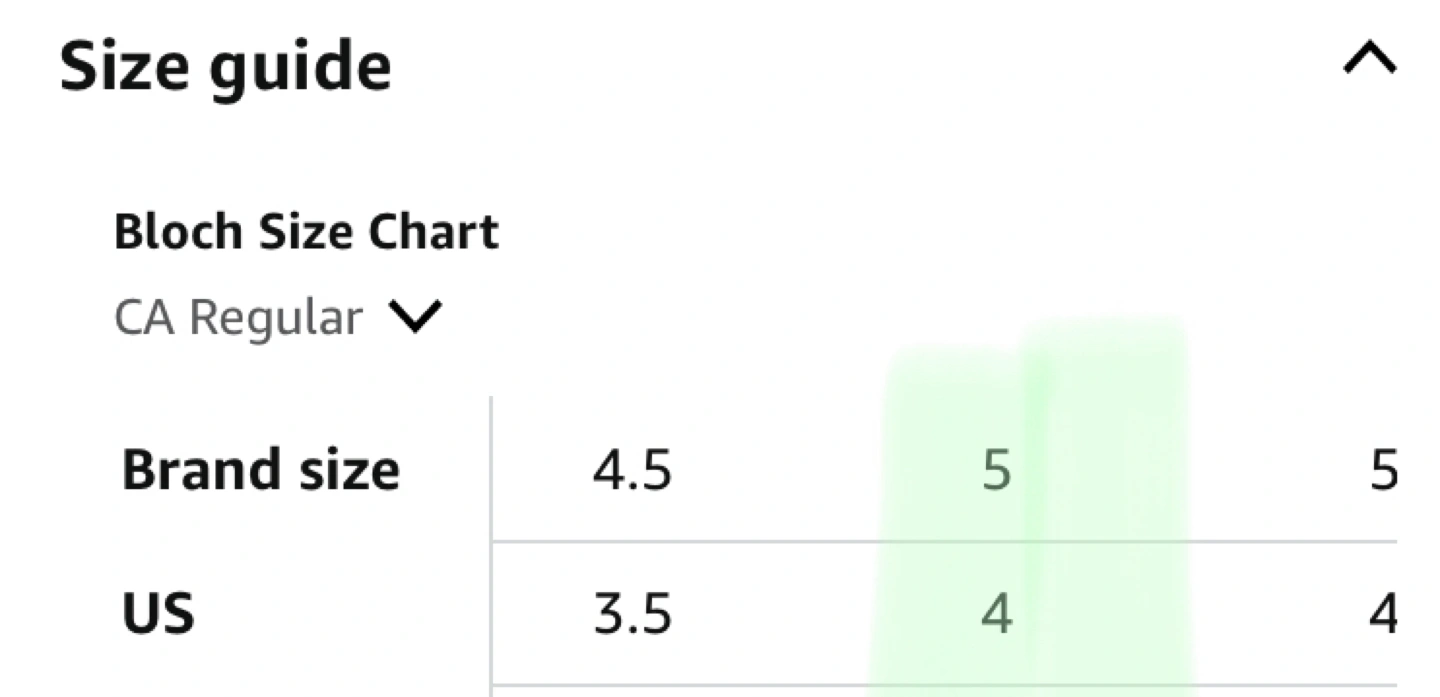This screenshot has height=697, width=1440.
Task: Open the CA Regular size dropdown
Action: (238, 318)
